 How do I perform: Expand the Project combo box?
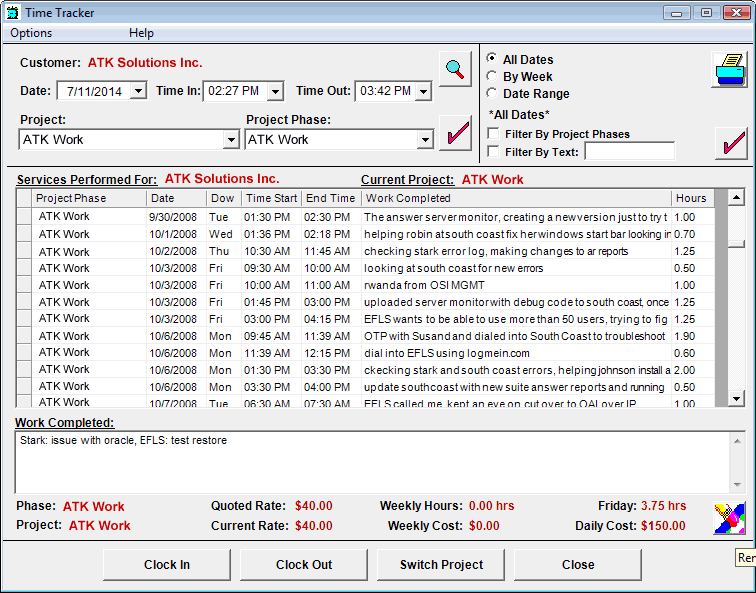(231, 140)
